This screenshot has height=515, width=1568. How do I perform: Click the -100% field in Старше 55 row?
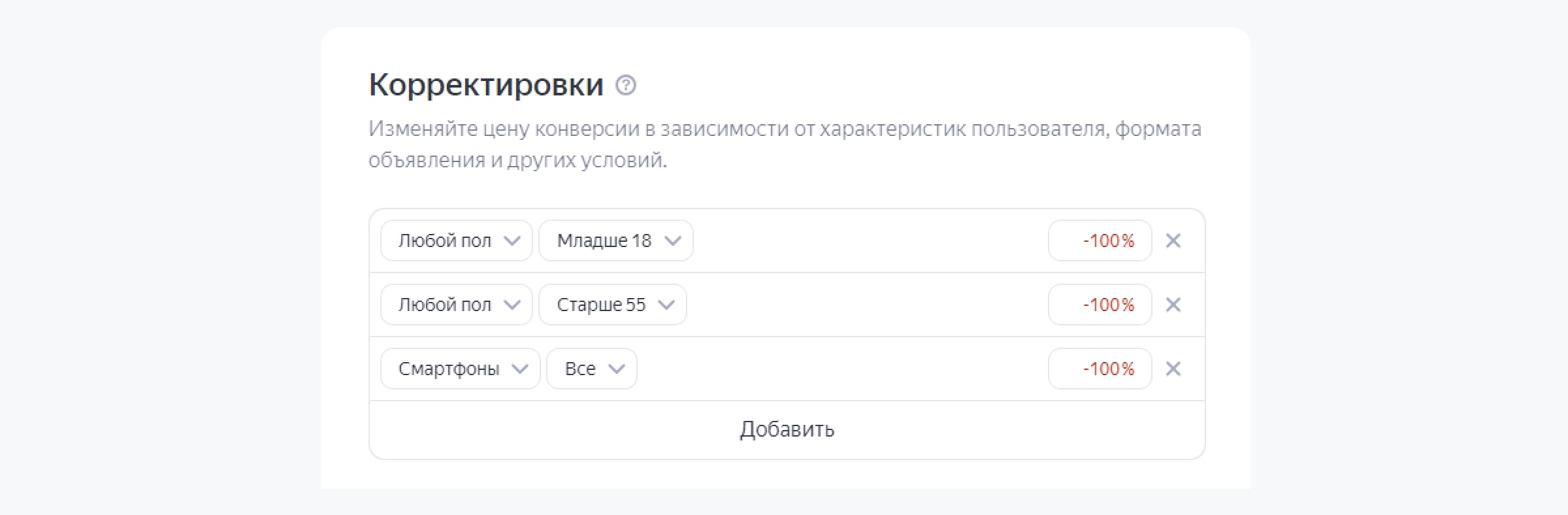(x=1100, y=305)
